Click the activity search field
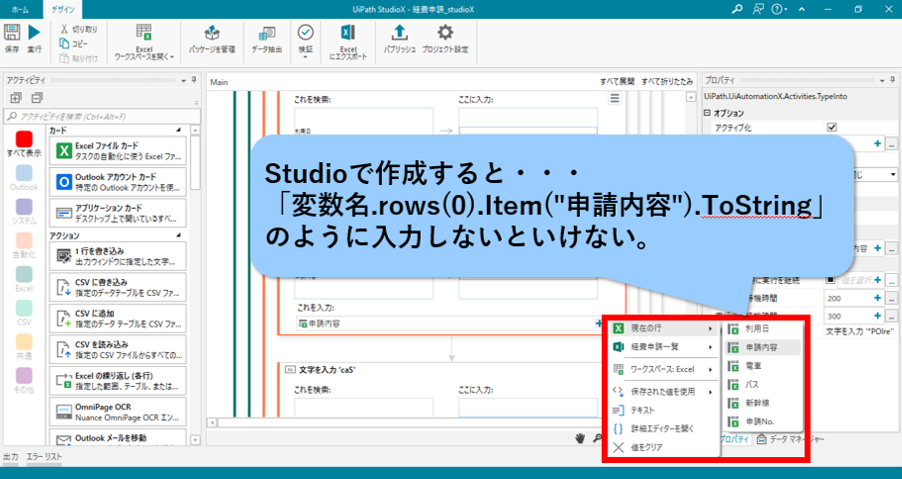902x479 pixels. click(102, 117)
